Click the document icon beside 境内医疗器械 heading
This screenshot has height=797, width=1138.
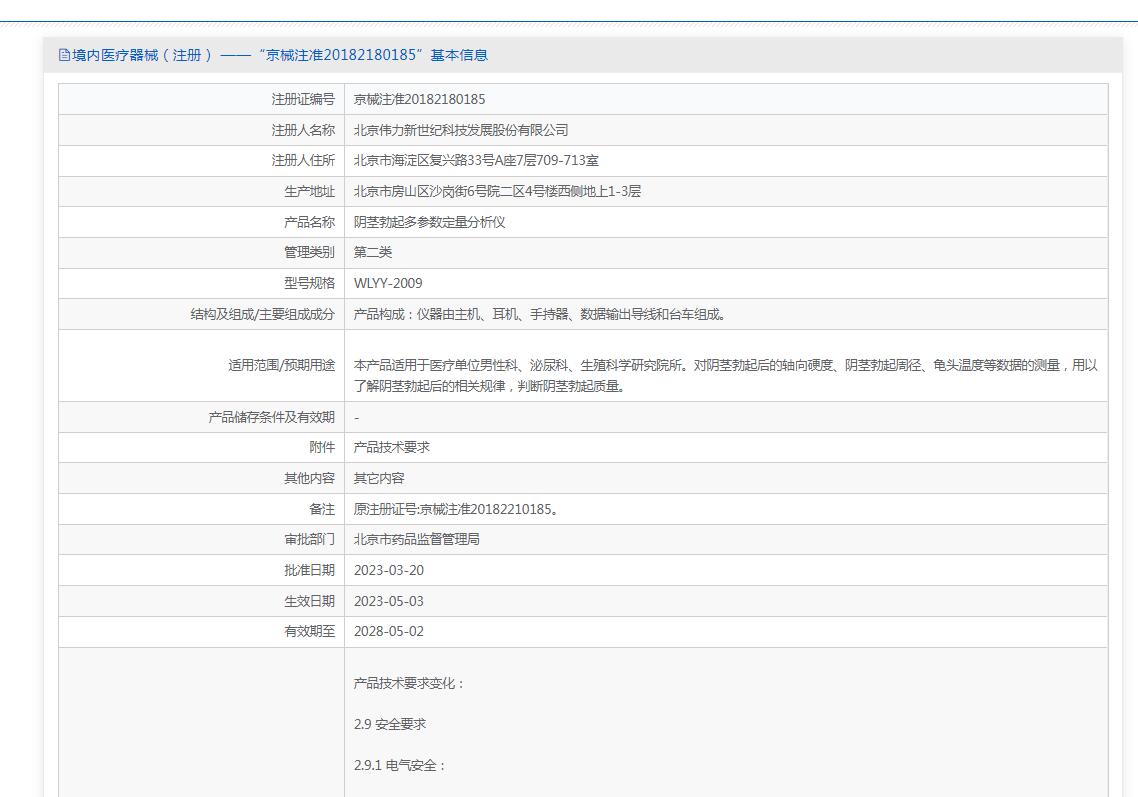pos(64,55)
